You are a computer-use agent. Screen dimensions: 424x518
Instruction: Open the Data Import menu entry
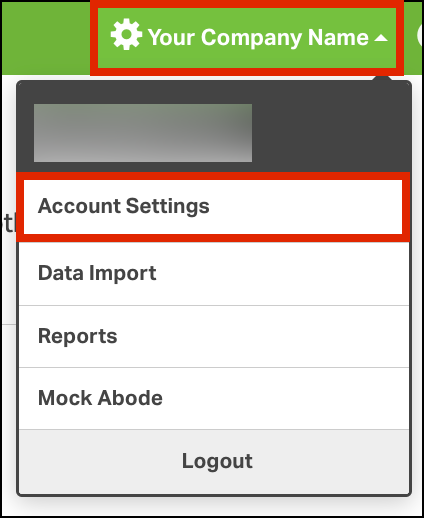tap(213, 273)
